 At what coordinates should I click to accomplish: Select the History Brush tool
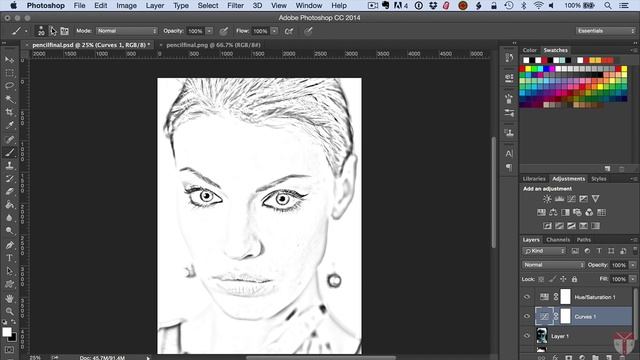(x=9, y=178)
